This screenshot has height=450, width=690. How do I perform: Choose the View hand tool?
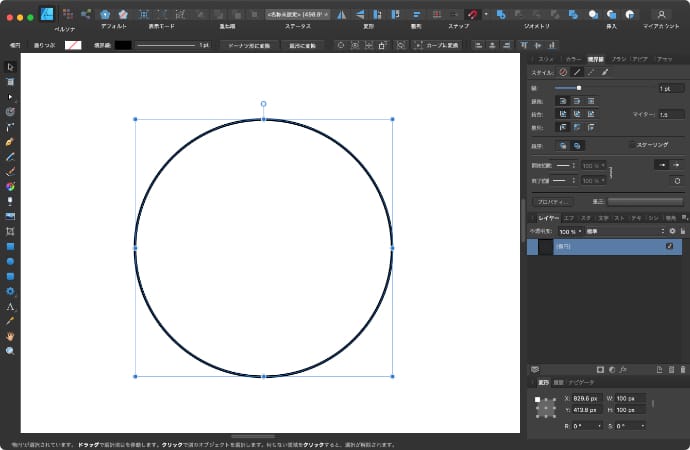coord(10,336)
